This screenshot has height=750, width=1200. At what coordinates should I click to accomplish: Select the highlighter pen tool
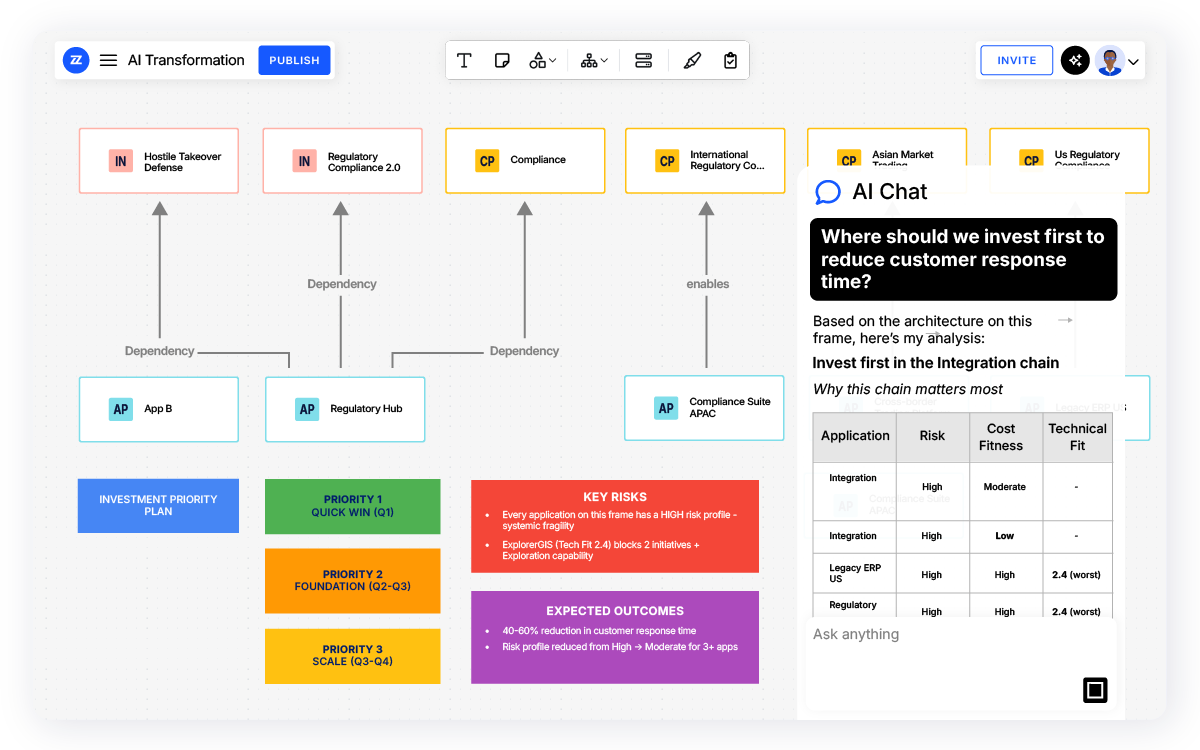coord(692,61)
